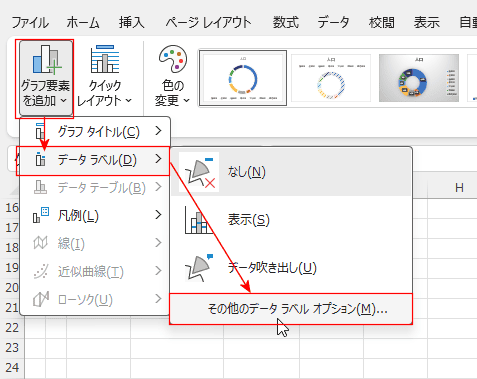The width and height of the screenshot is (477, 379).
Task: Open the 表示 tab
Action: (427, 23)
